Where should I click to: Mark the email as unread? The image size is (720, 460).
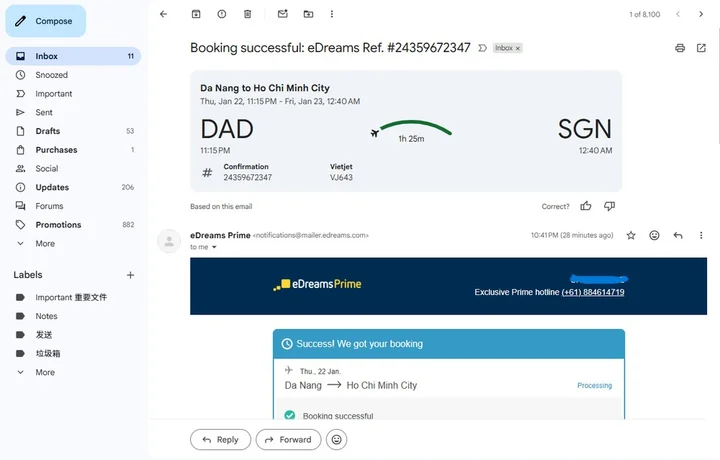click(x=282, y=14)
